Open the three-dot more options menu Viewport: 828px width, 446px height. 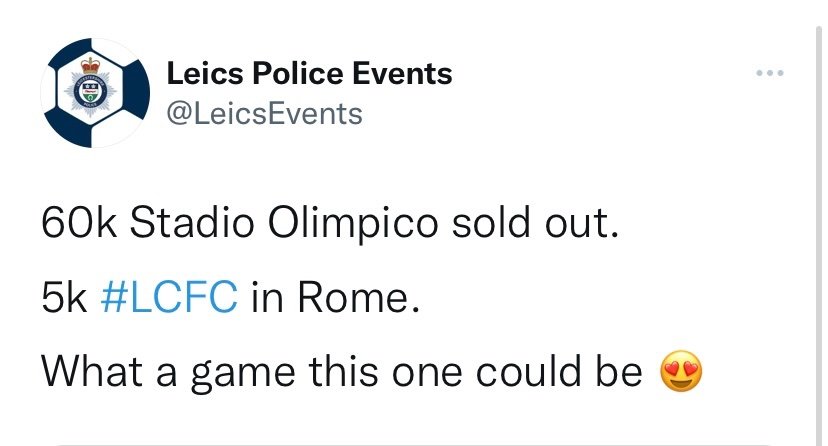click(769, 73)
